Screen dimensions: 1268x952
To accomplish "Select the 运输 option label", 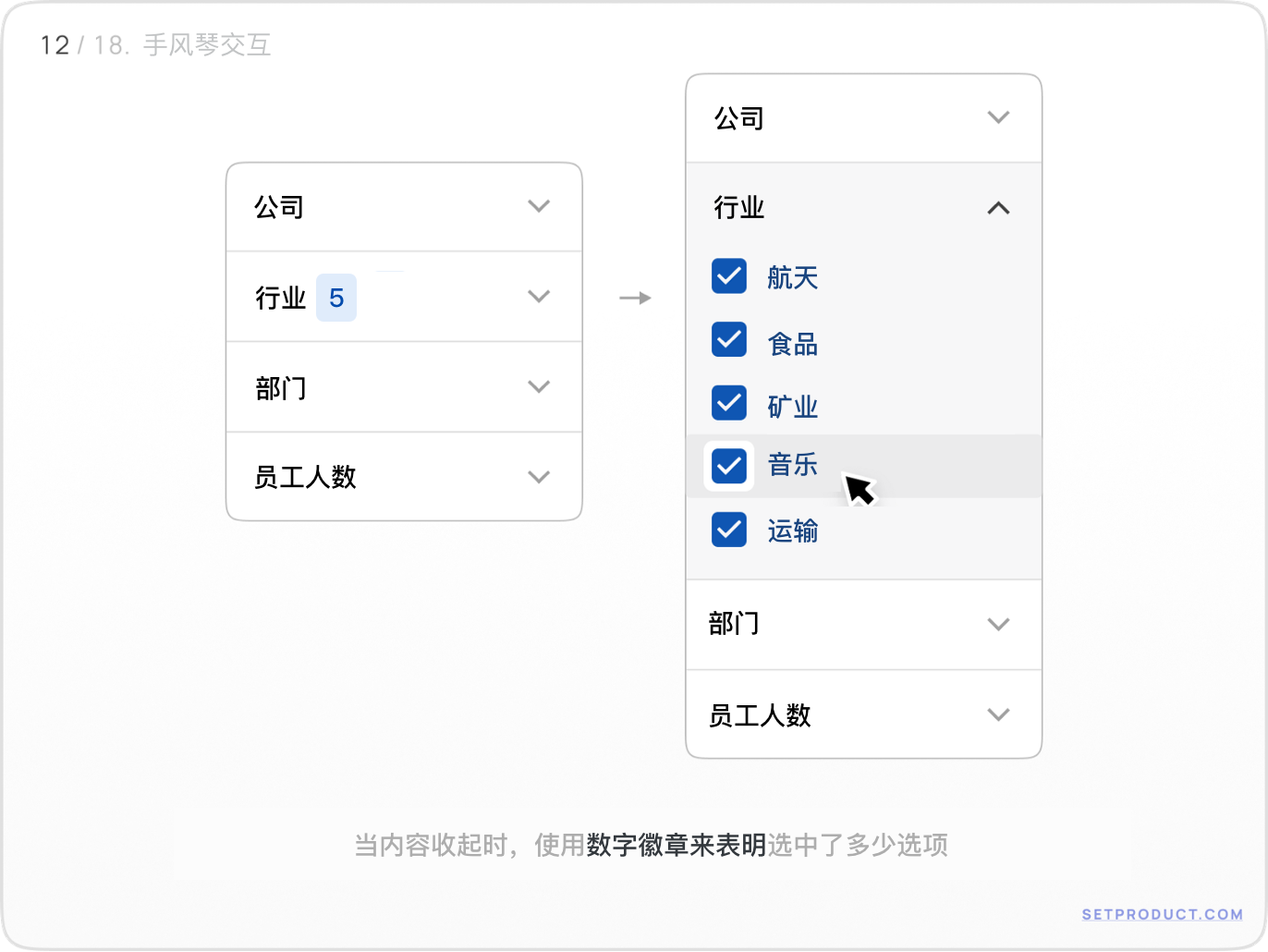I will pyautogui.click(x=793, y=531).
